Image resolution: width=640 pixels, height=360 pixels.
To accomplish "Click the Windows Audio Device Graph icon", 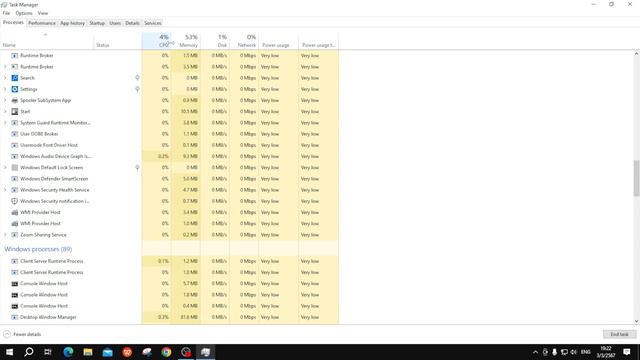I will click(15, 156).
